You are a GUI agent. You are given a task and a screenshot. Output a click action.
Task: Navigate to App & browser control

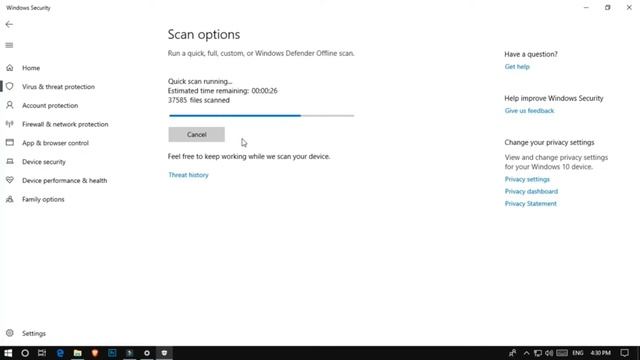pos(56,143)
